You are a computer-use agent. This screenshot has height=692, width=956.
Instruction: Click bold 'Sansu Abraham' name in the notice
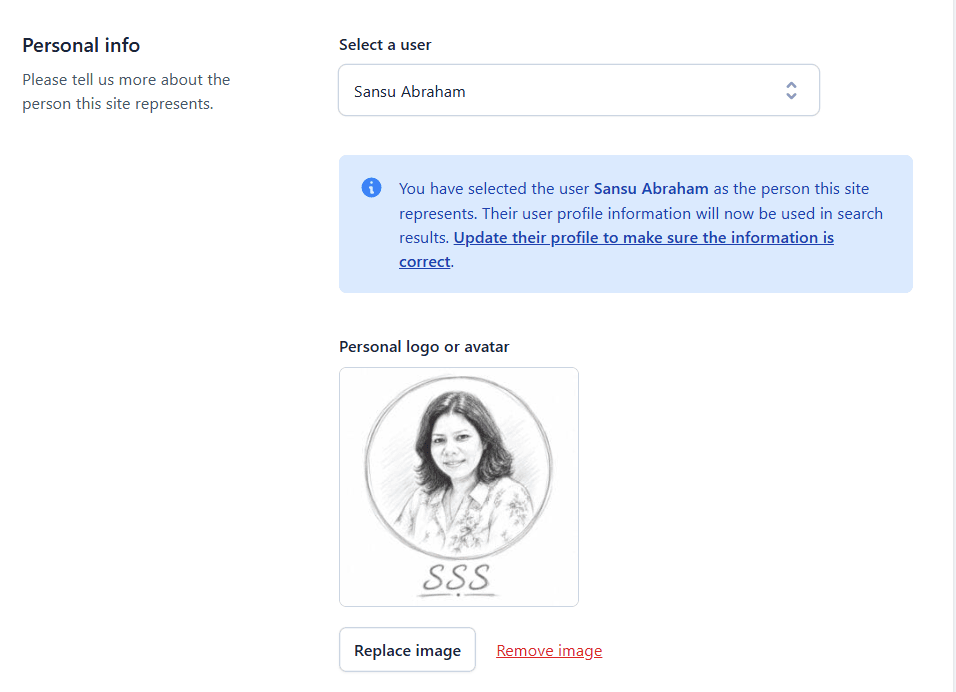point(651,188)
